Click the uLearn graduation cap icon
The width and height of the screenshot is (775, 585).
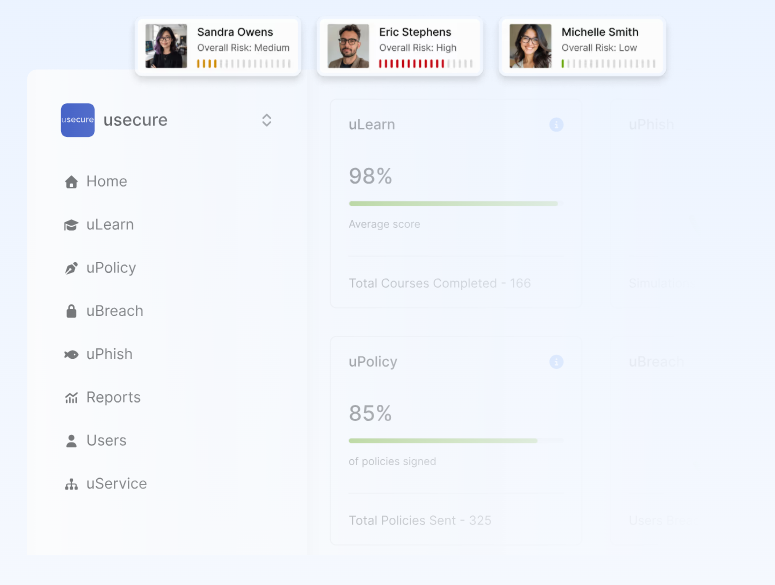point(71,225)
